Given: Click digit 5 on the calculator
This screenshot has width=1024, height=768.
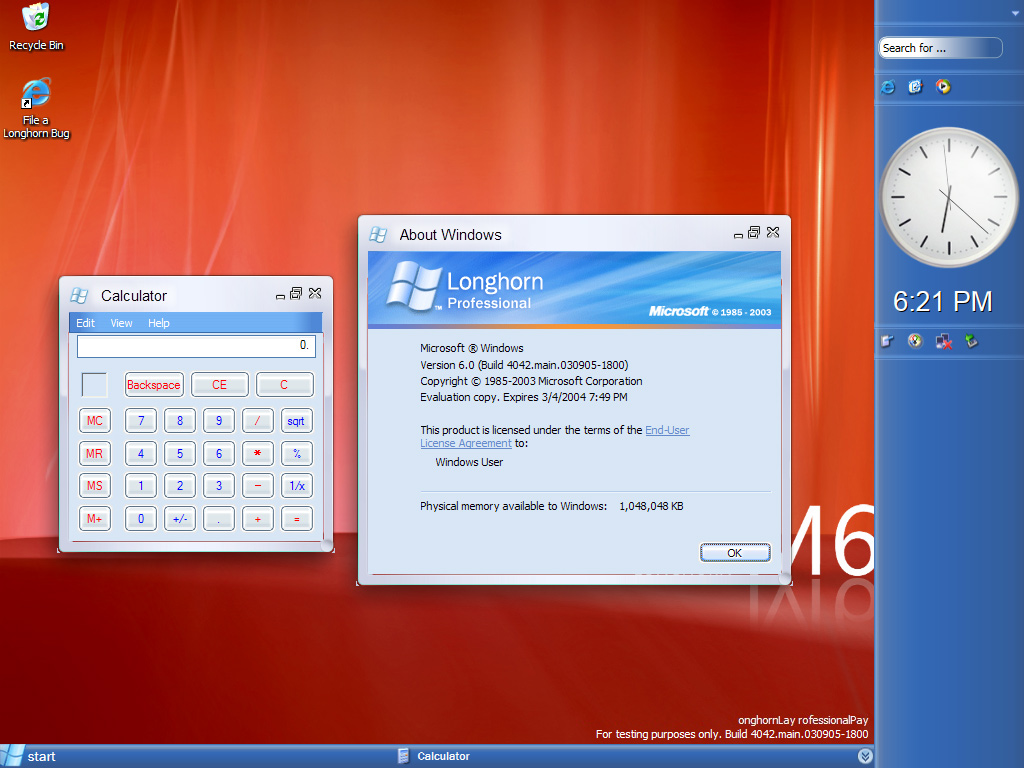Looking at the screenshot, I should [x=180, y=453].
